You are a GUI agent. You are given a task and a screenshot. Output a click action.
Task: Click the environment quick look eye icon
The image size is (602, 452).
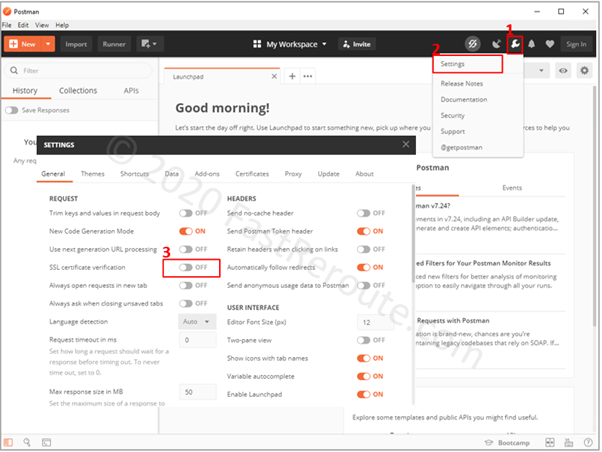pos(564,71)
